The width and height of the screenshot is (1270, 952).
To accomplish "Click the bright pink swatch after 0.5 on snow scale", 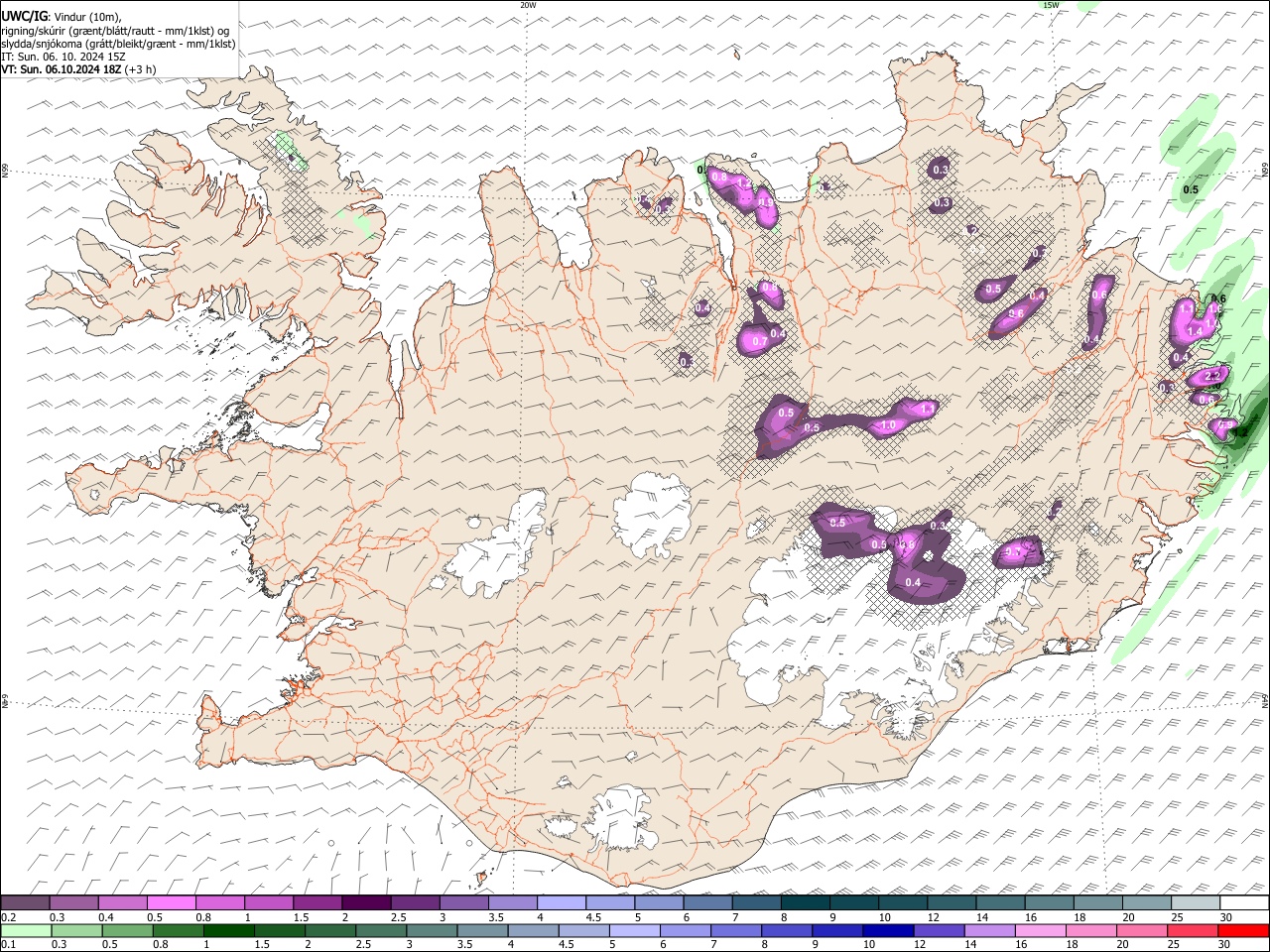I will [173, 903].
